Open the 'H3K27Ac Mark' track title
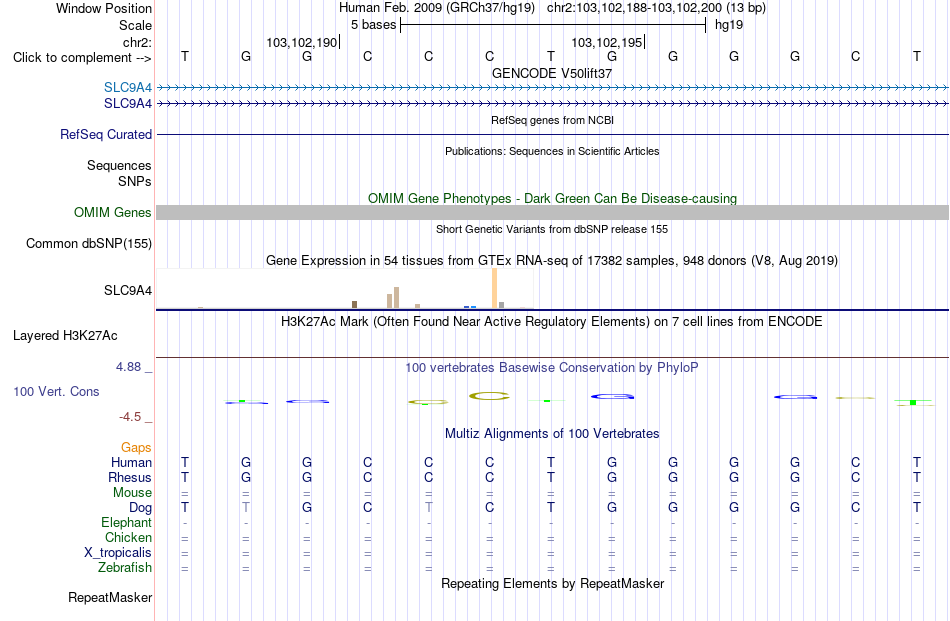Image resolution: width=950 pixels, height=621 pixels. tap(552, 321)
